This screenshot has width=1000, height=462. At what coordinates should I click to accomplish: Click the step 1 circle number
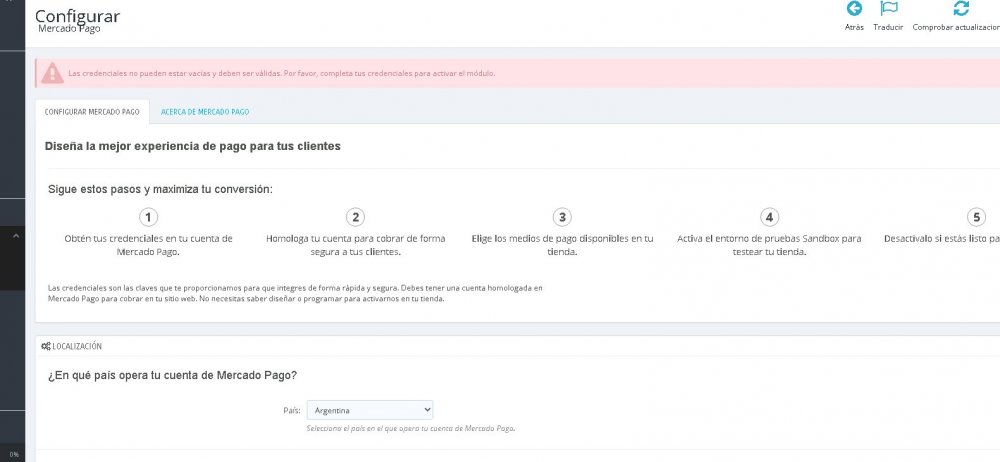click(x=148, y=218)
